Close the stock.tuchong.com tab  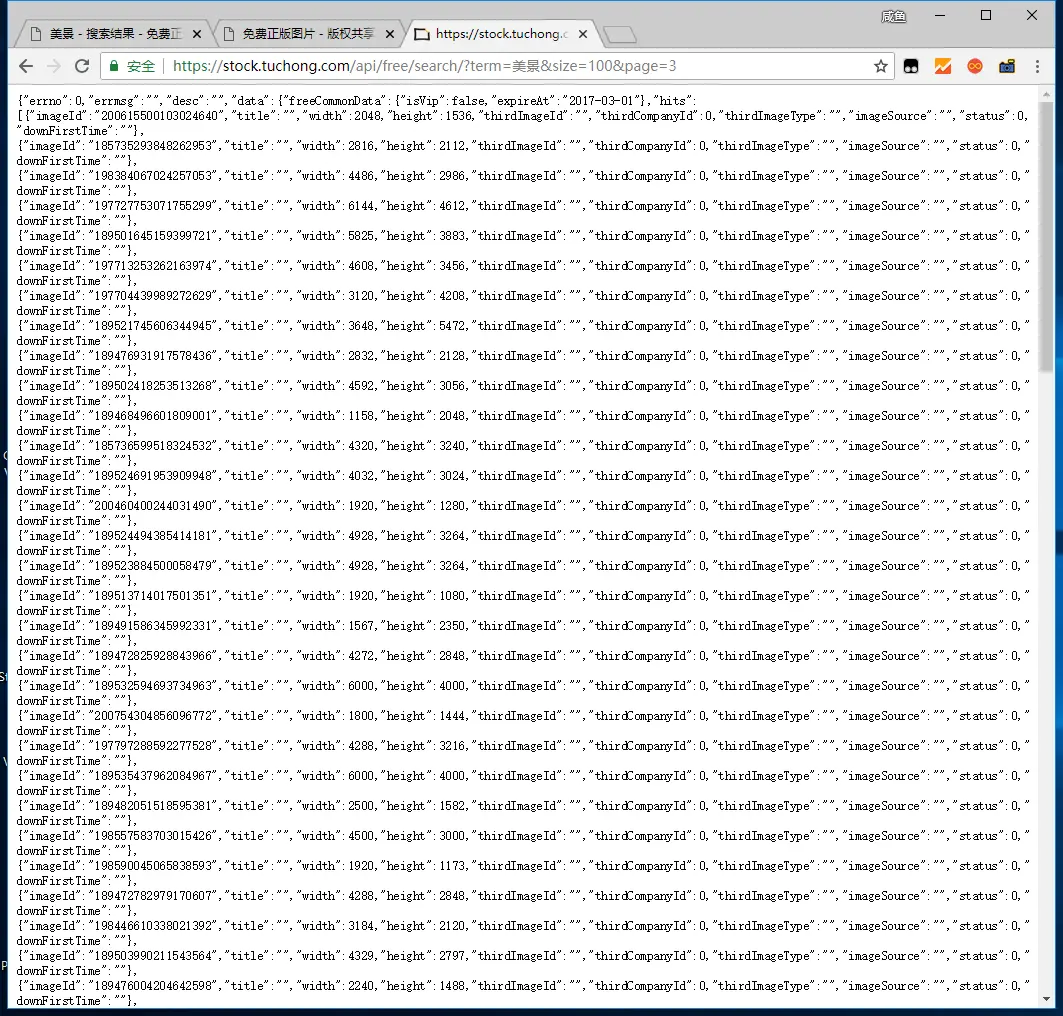(583, 34)
